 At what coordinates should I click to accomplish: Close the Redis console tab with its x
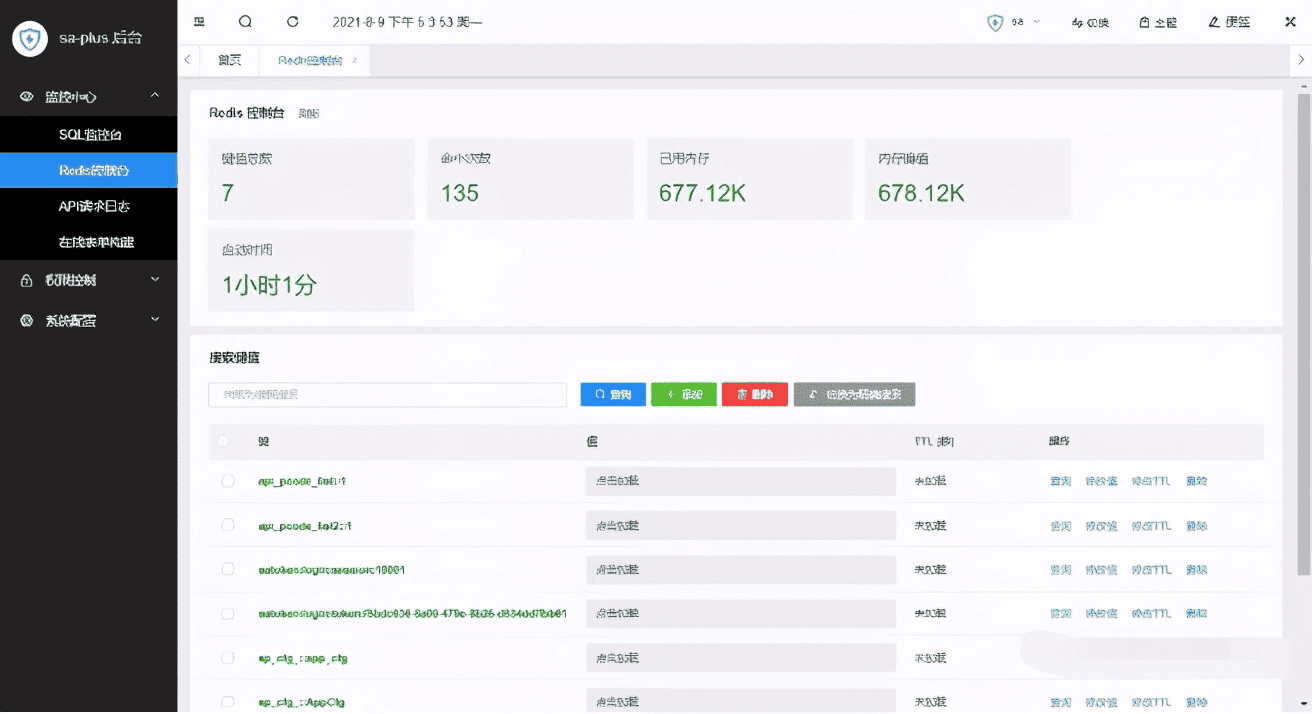(x=355, y=61)
